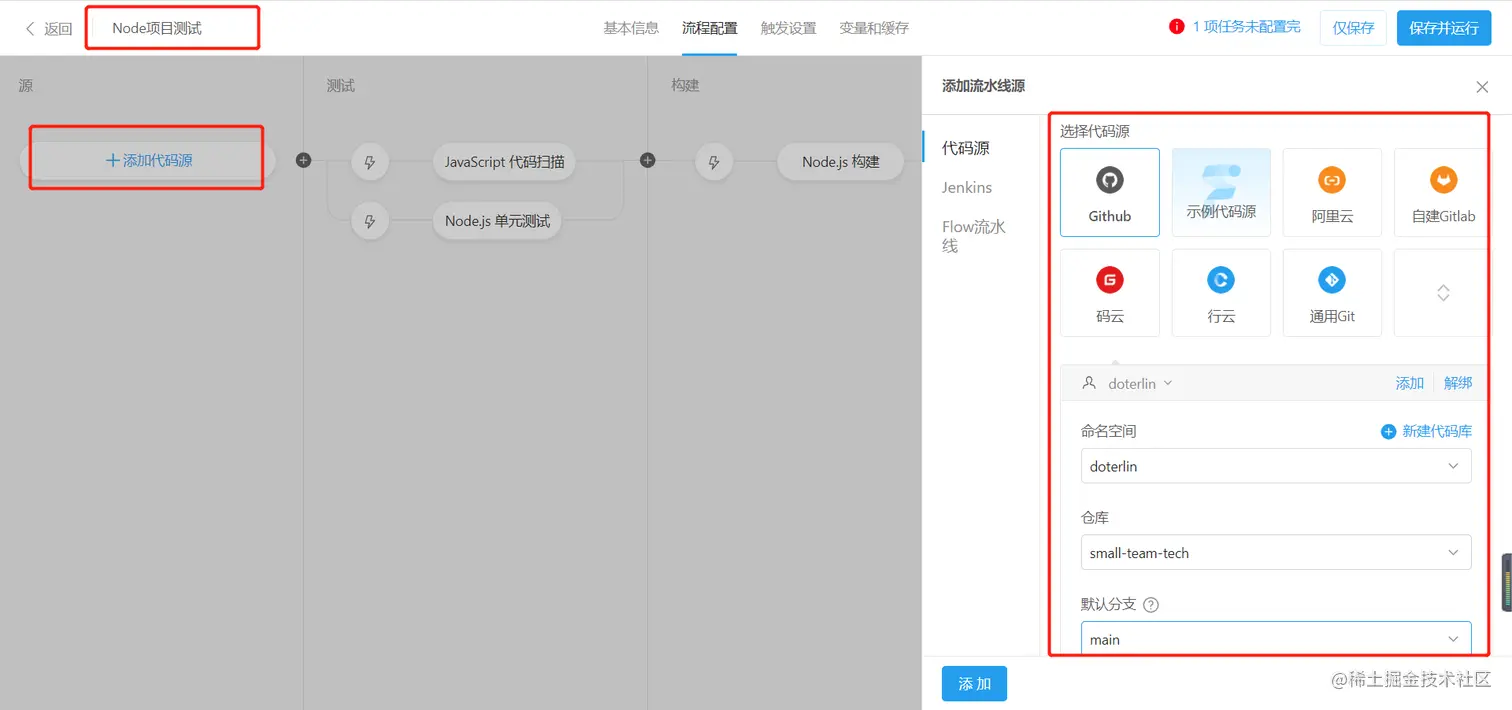Close the 添加流水线源 panel
This screenshot has height=710, width=1512.
coord(1482,87)
